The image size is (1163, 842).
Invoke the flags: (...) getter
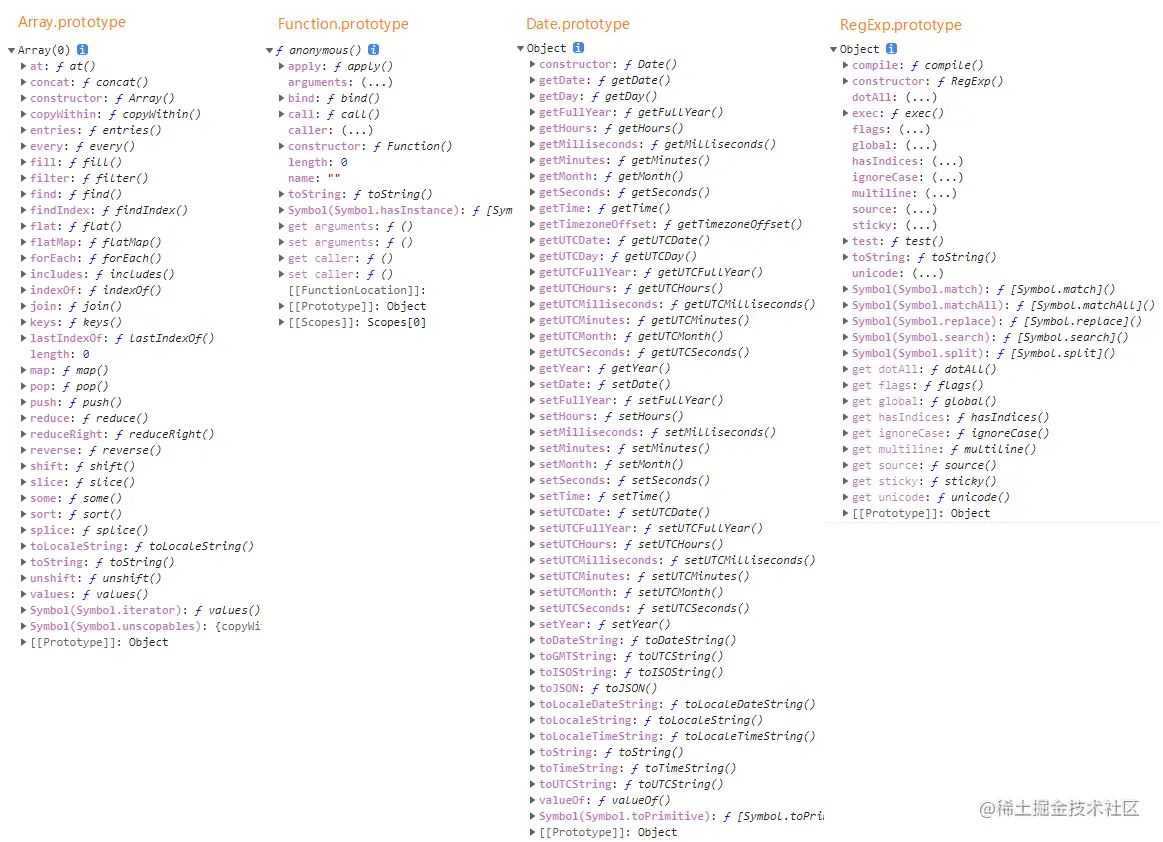(915, 129)
